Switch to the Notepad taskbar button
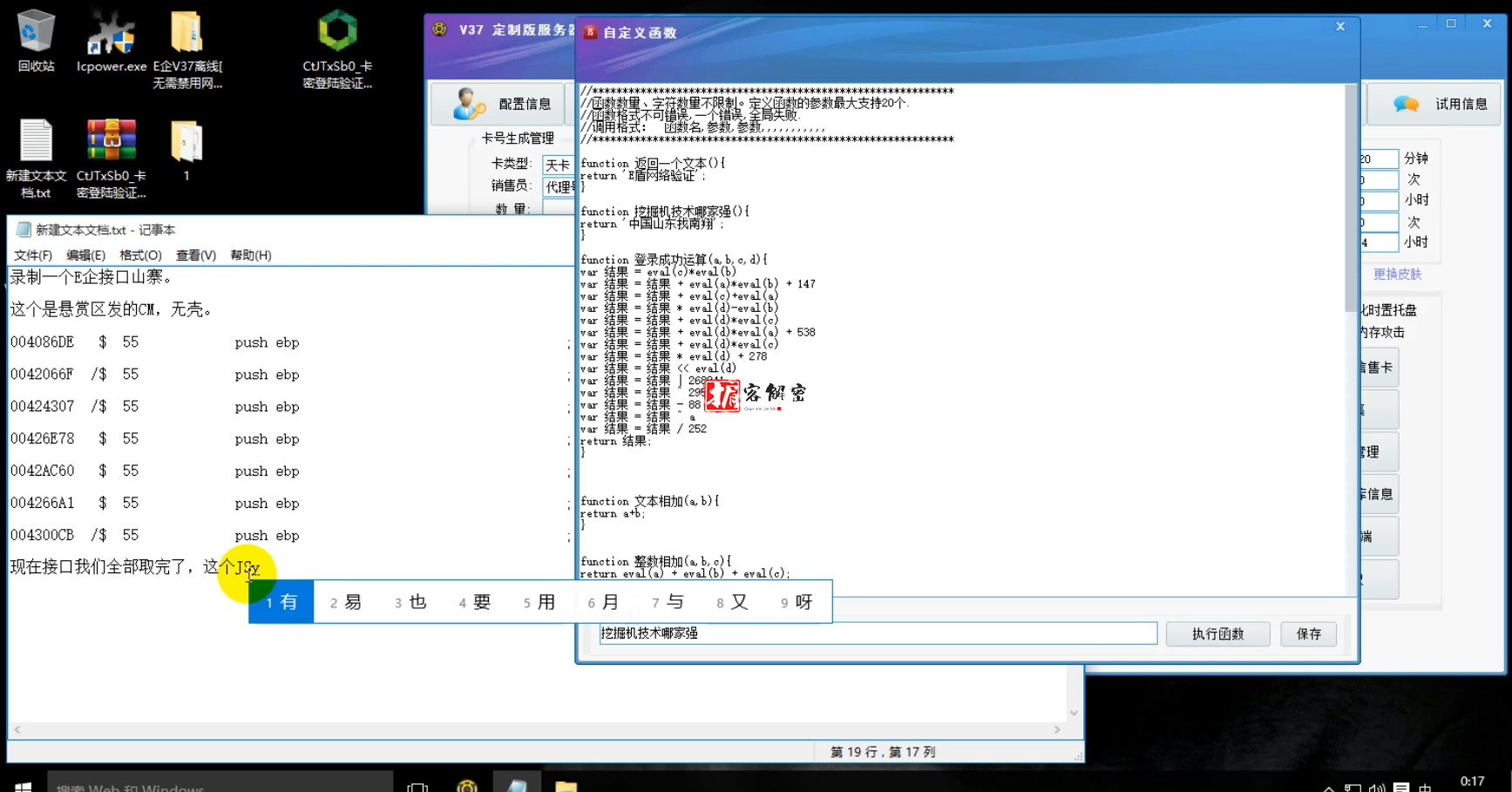1512x792 pixels. (x=517, y=784)
